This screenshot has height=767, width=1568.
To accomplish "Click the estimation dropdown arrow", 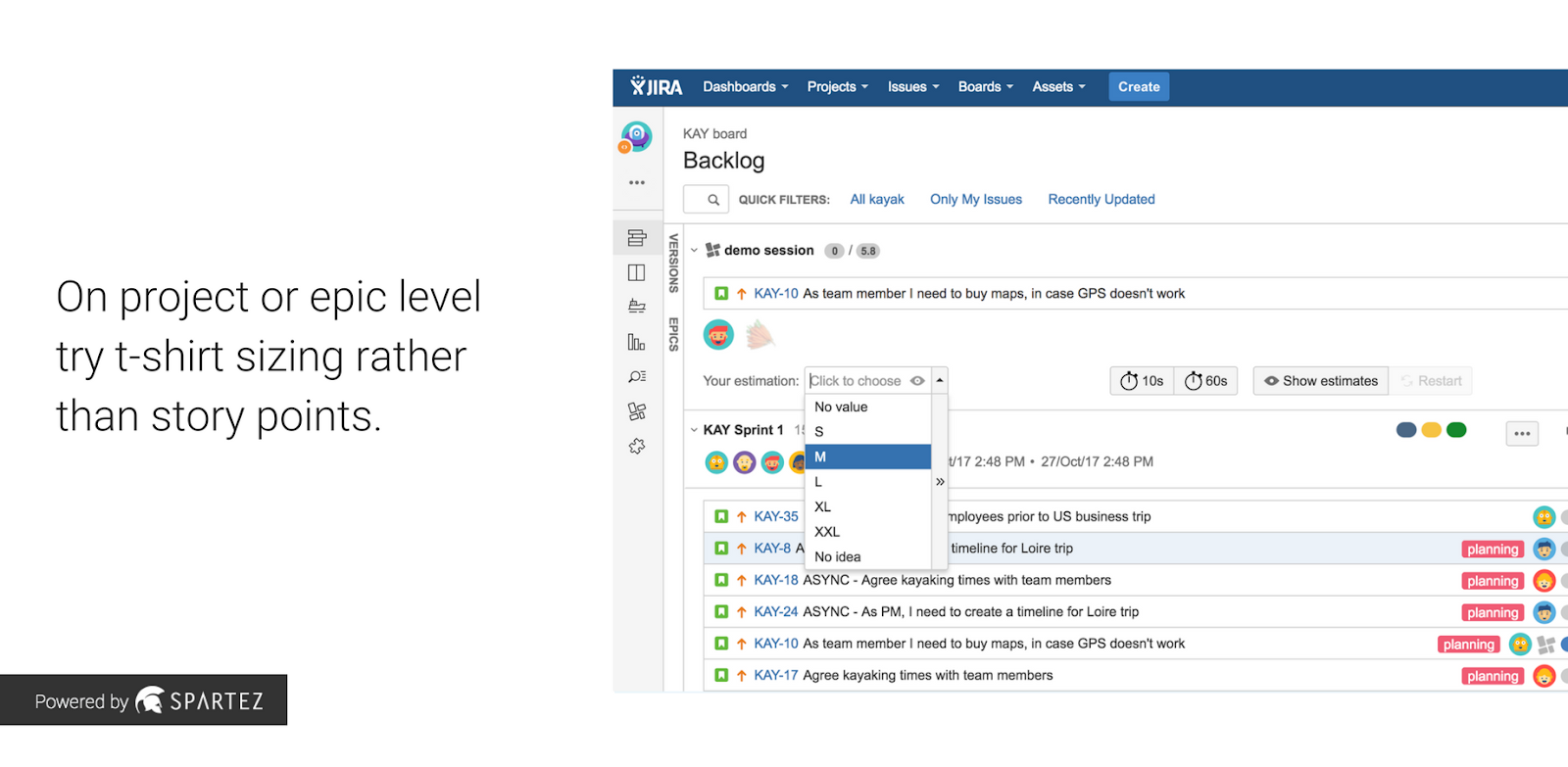I will click(940, 381).
